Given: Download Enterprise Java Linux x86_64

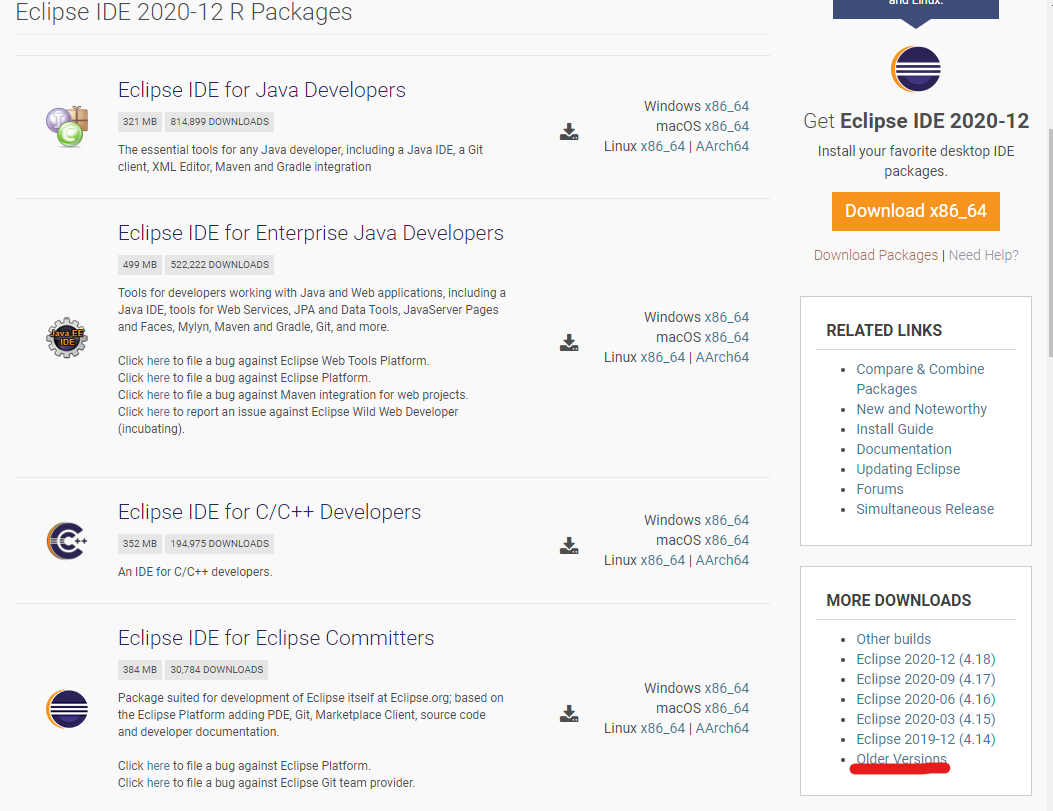Looking at the screenshot, I should (663, 357).
